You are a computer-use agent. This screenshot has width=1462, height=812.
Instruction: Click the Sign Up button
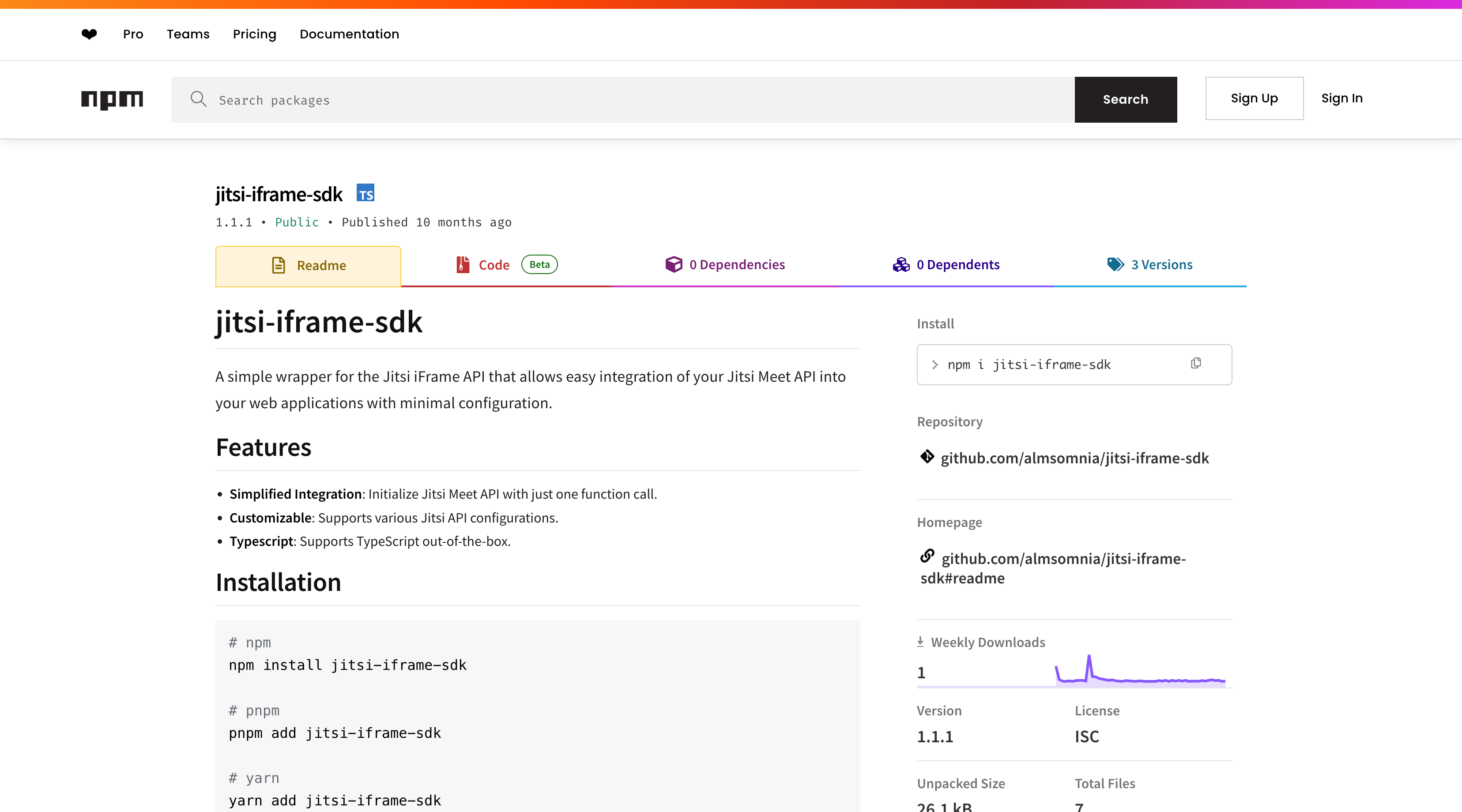tap(1254, 98)
